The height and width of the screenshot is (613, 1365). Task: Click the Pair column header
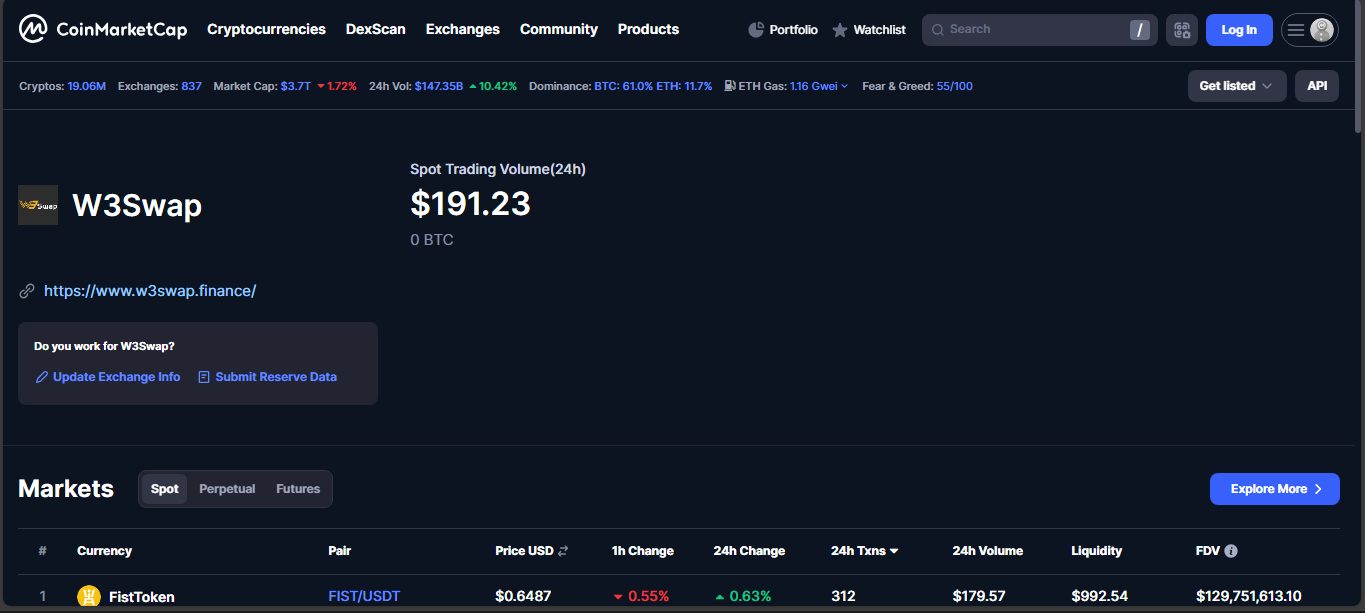click(x=339, y=551)
